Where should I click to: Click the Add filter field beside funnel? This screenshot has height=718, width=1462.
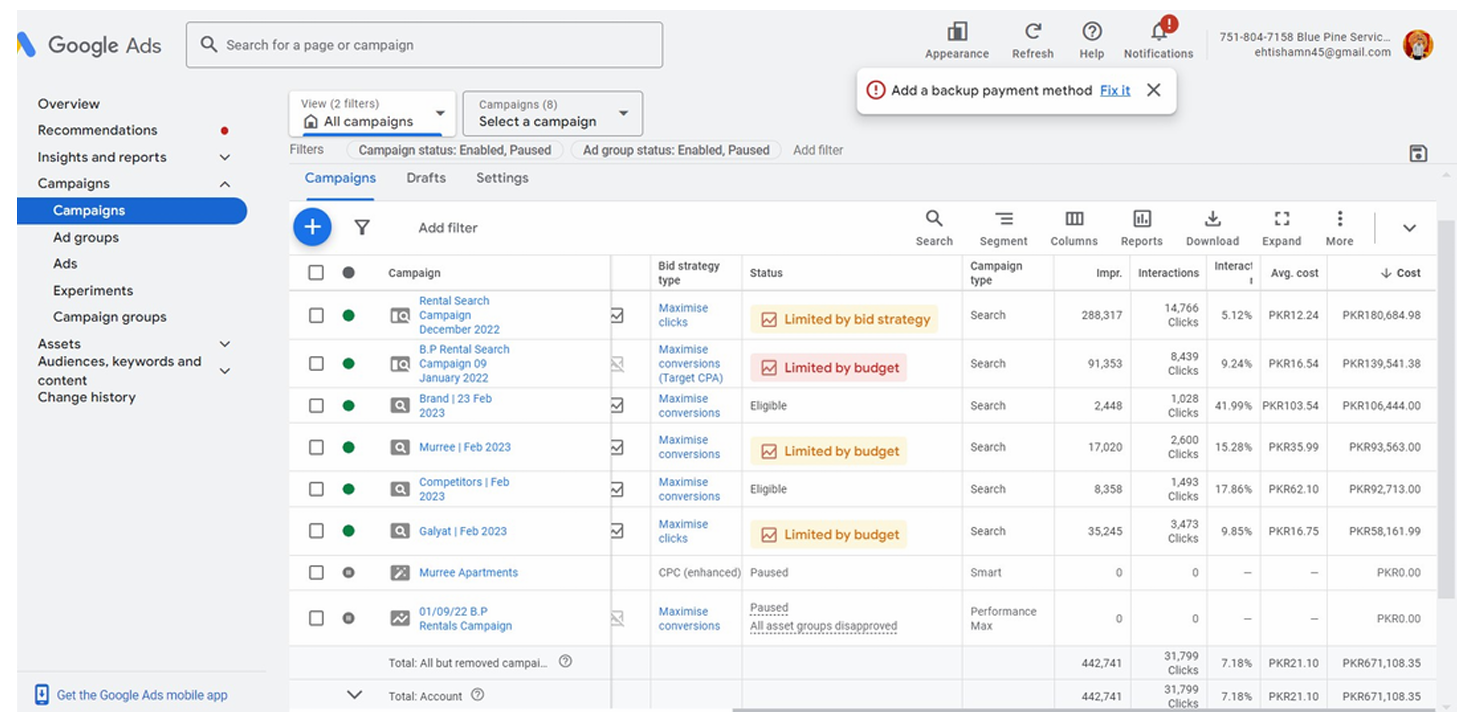click(448, 228)
